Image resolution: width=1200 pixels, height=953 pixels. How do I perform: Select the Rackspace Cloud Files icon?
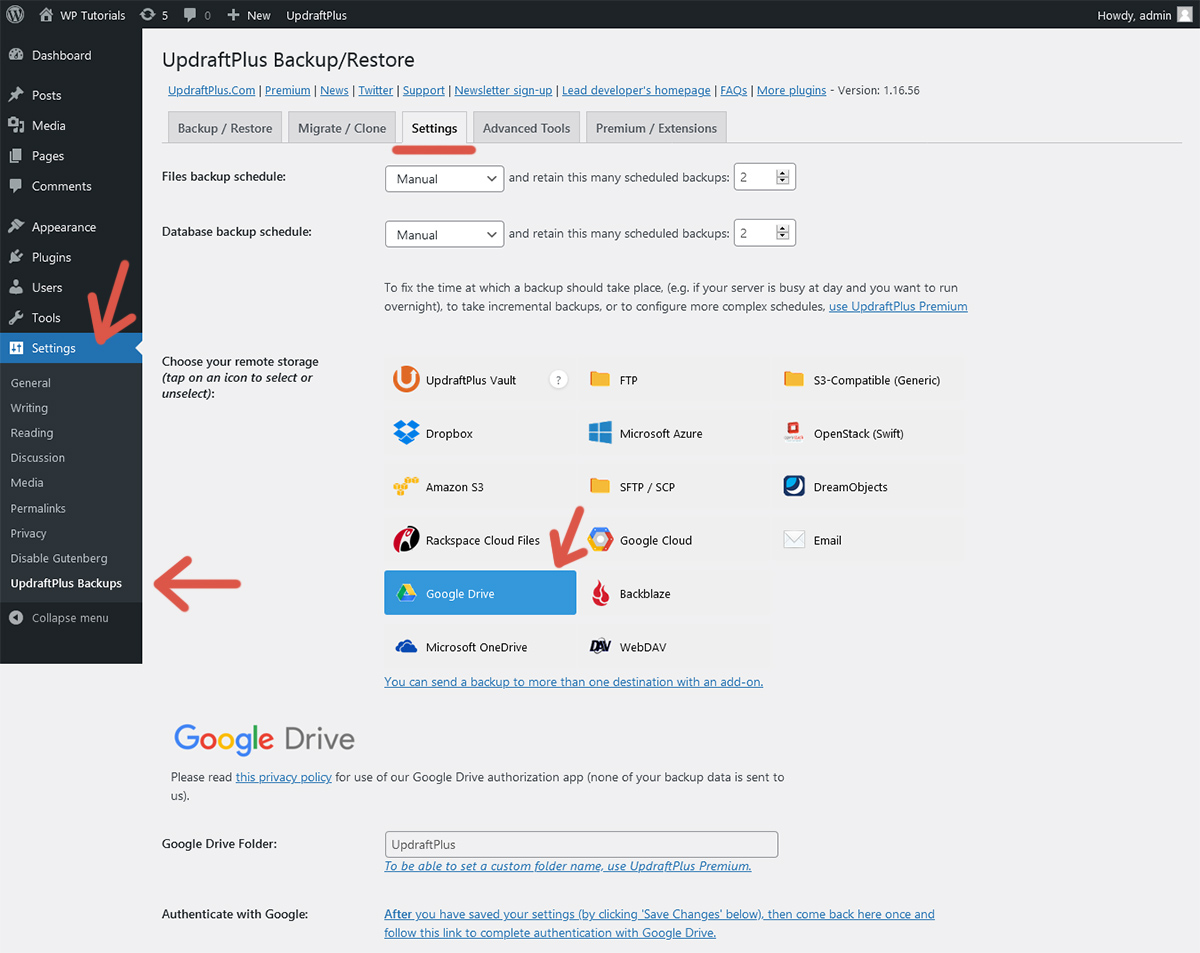click(406, 540)
